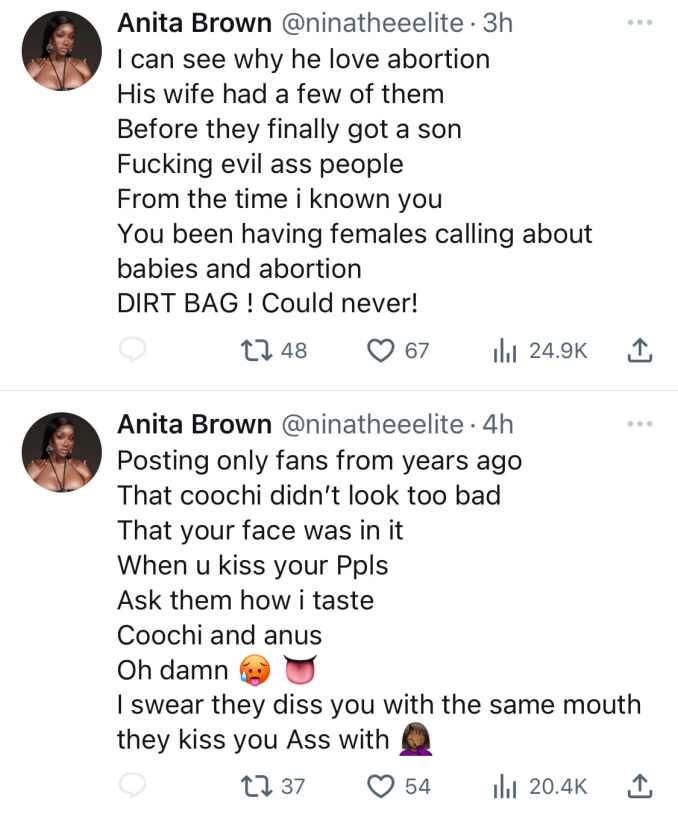This screenshot has width=678, height=824.
Task: Share the second tweet
Action: click(x=639, y=786)
